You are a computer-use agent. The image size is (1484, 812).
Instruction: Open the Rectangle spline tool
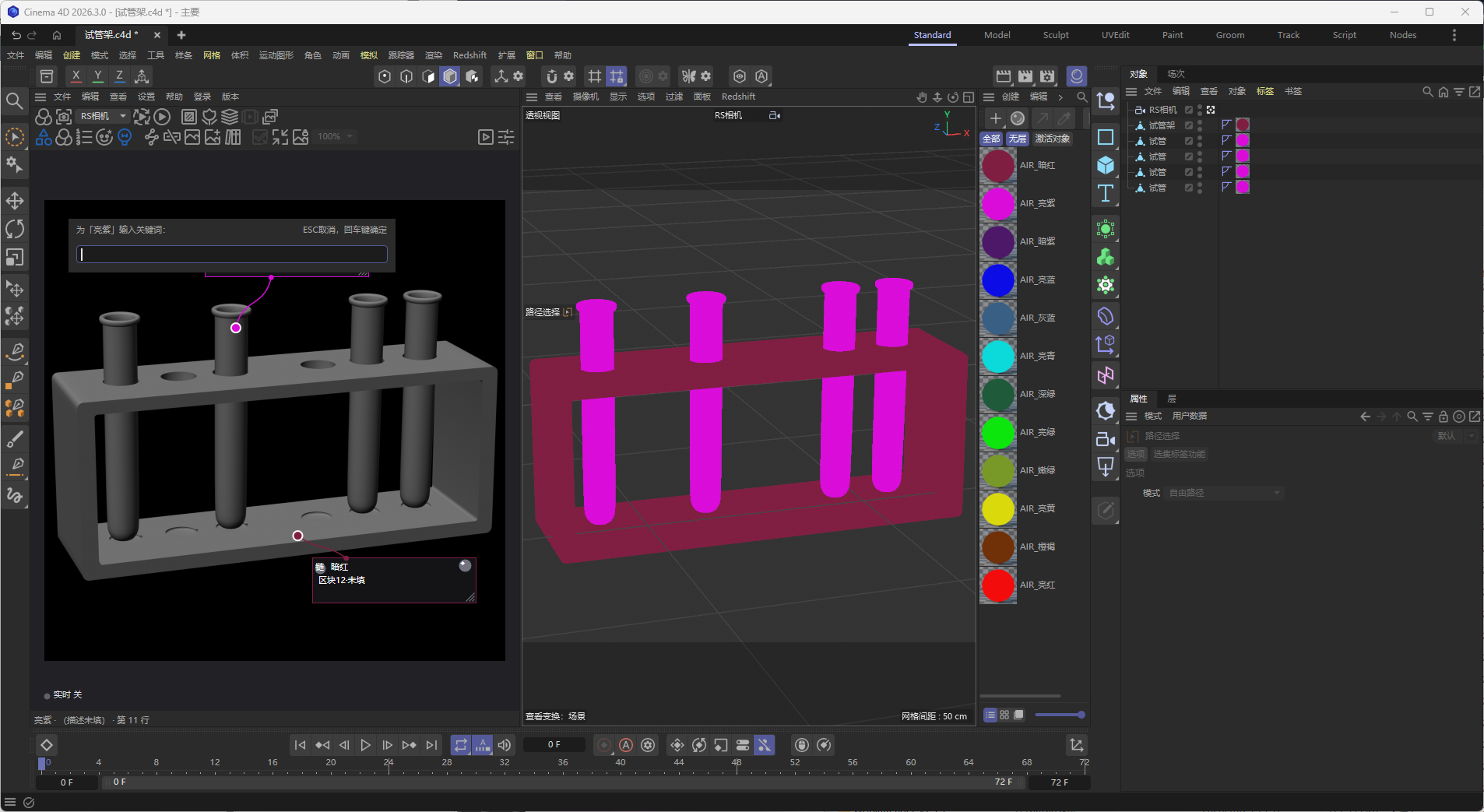[1106, 137]
